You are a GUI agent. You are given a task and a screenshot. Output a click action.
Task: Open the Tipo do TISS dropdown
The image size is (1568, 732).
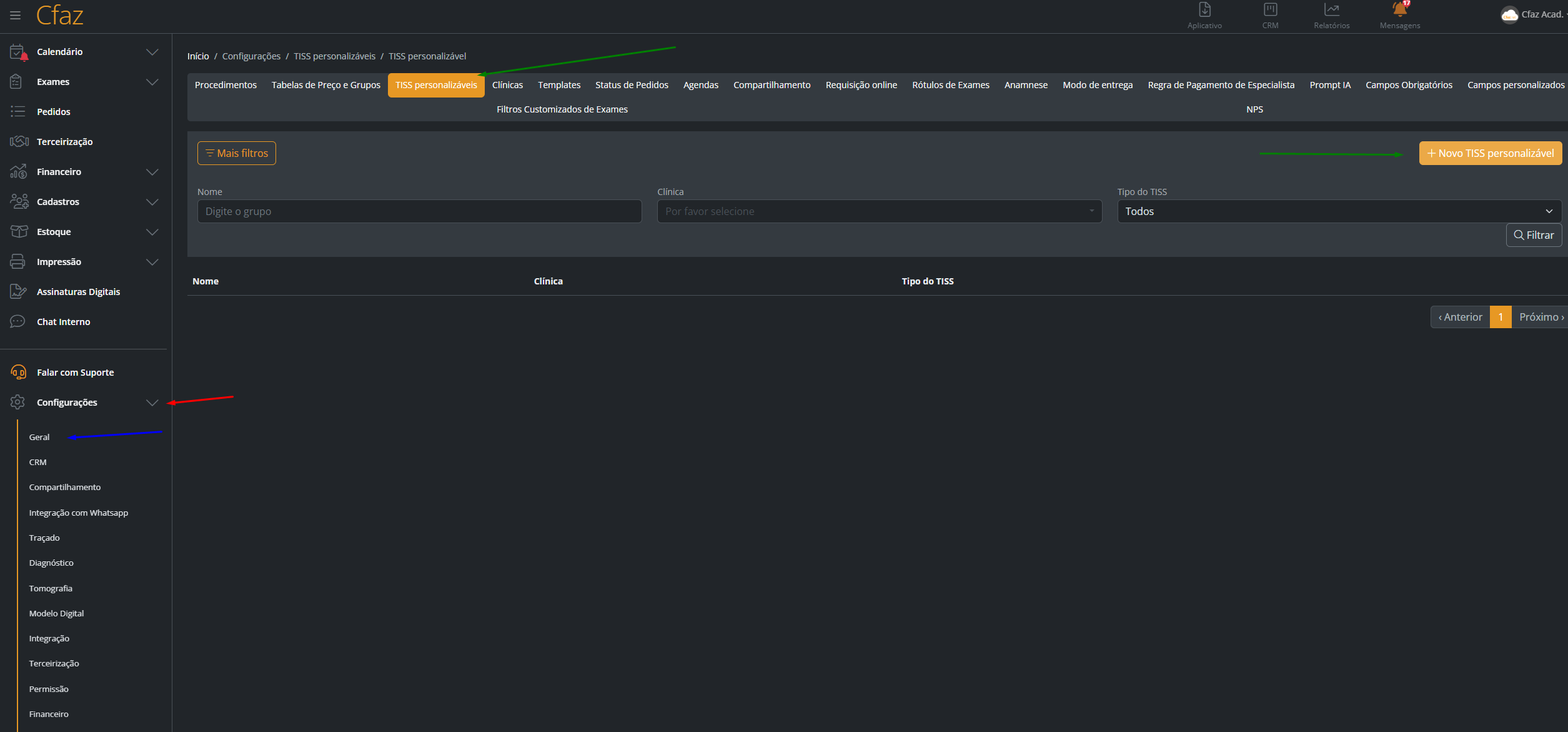(x=1339, y=211)
